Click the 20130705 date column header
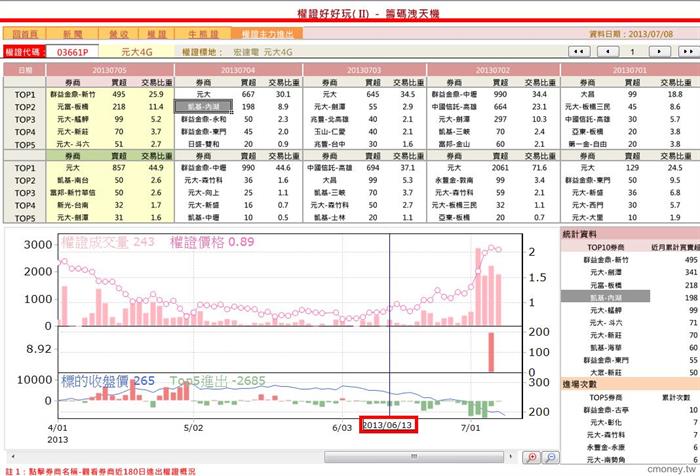700x476 pixels. click(x=109, y=70)
